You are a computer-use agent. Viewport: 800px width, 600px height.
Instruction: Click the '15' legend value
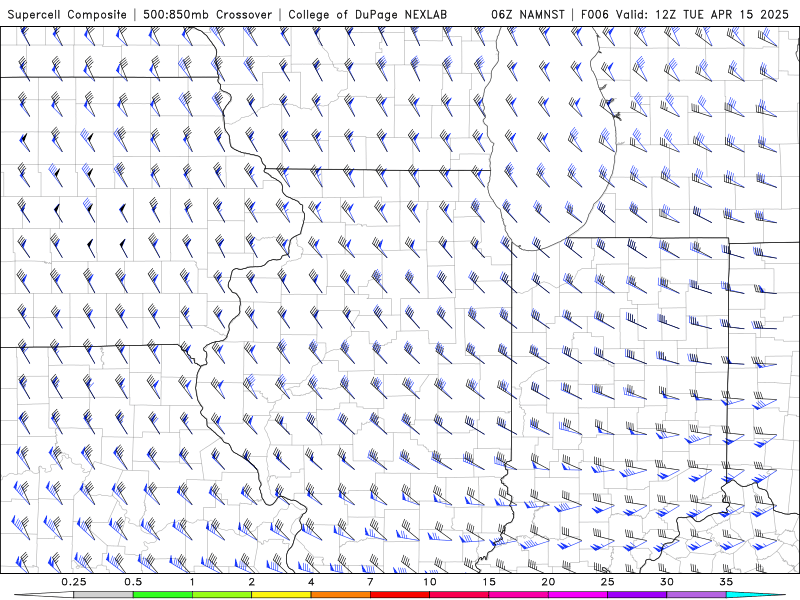[489, 582]
